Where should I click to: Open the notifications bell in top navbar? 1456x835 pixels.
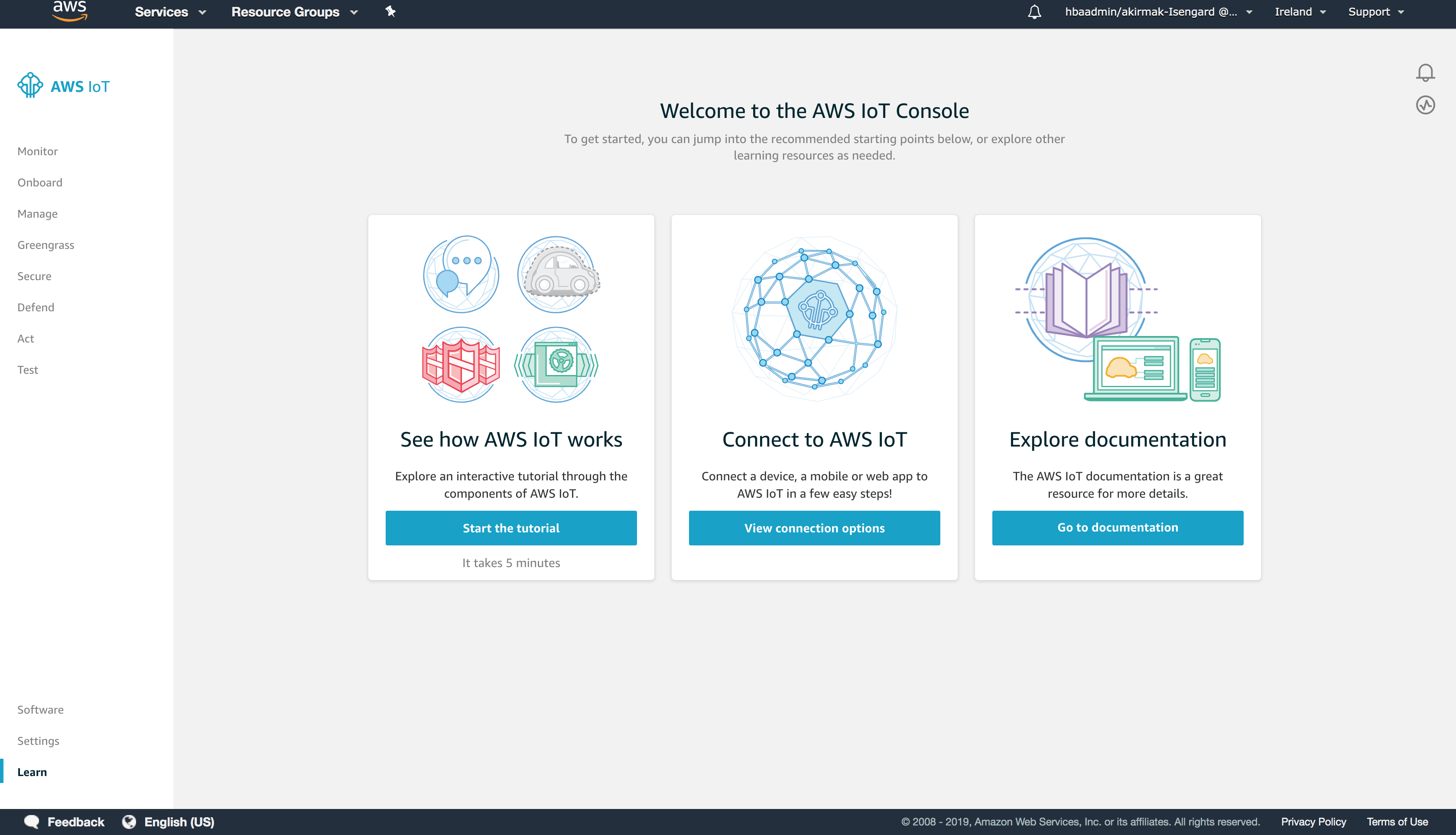pos(1034,12)
